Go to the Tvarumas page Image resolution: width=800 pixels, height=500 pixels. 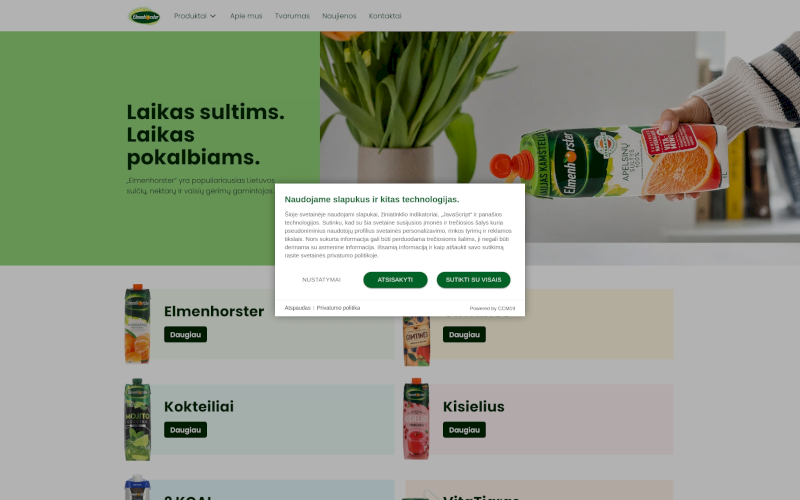pyautogui.click(x=292, y=16)
